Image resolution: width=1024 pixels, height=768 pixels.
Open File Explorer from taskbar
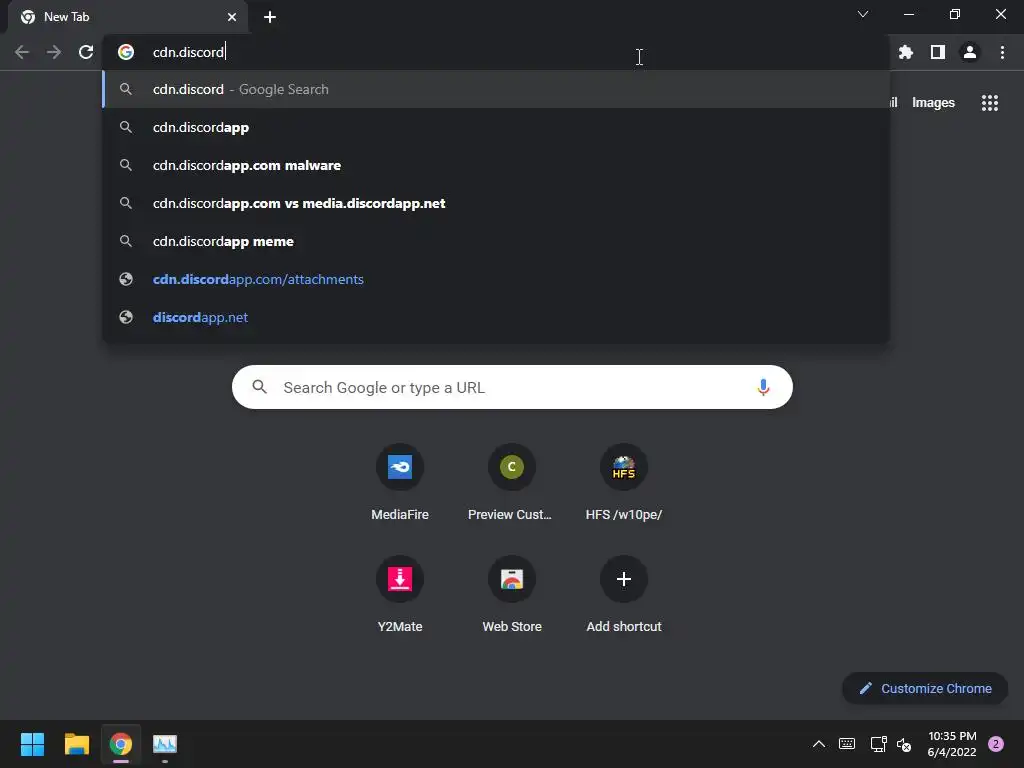pos(76,744)
